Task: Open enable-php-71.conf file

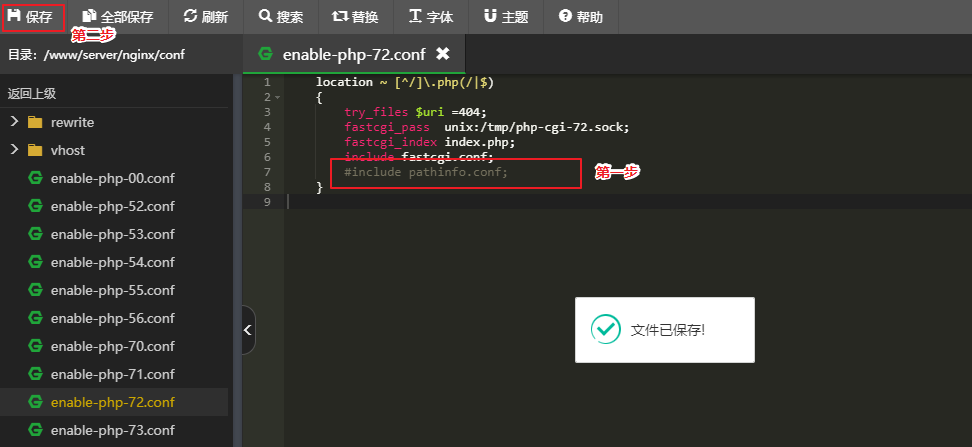Action: click(x=113, y=374)
